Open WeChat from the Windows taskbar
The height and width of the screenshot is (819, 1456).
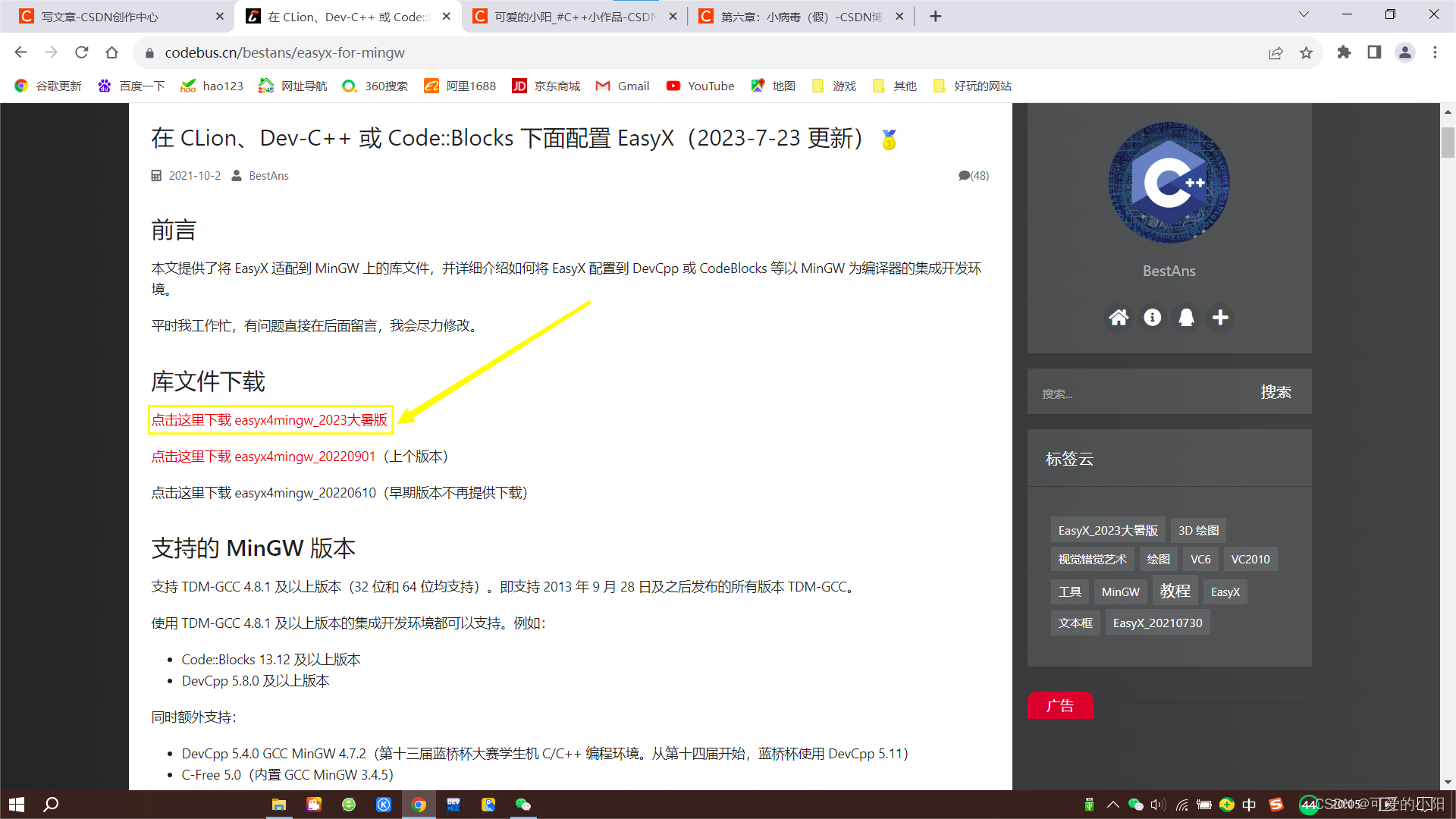coord(523,805)
